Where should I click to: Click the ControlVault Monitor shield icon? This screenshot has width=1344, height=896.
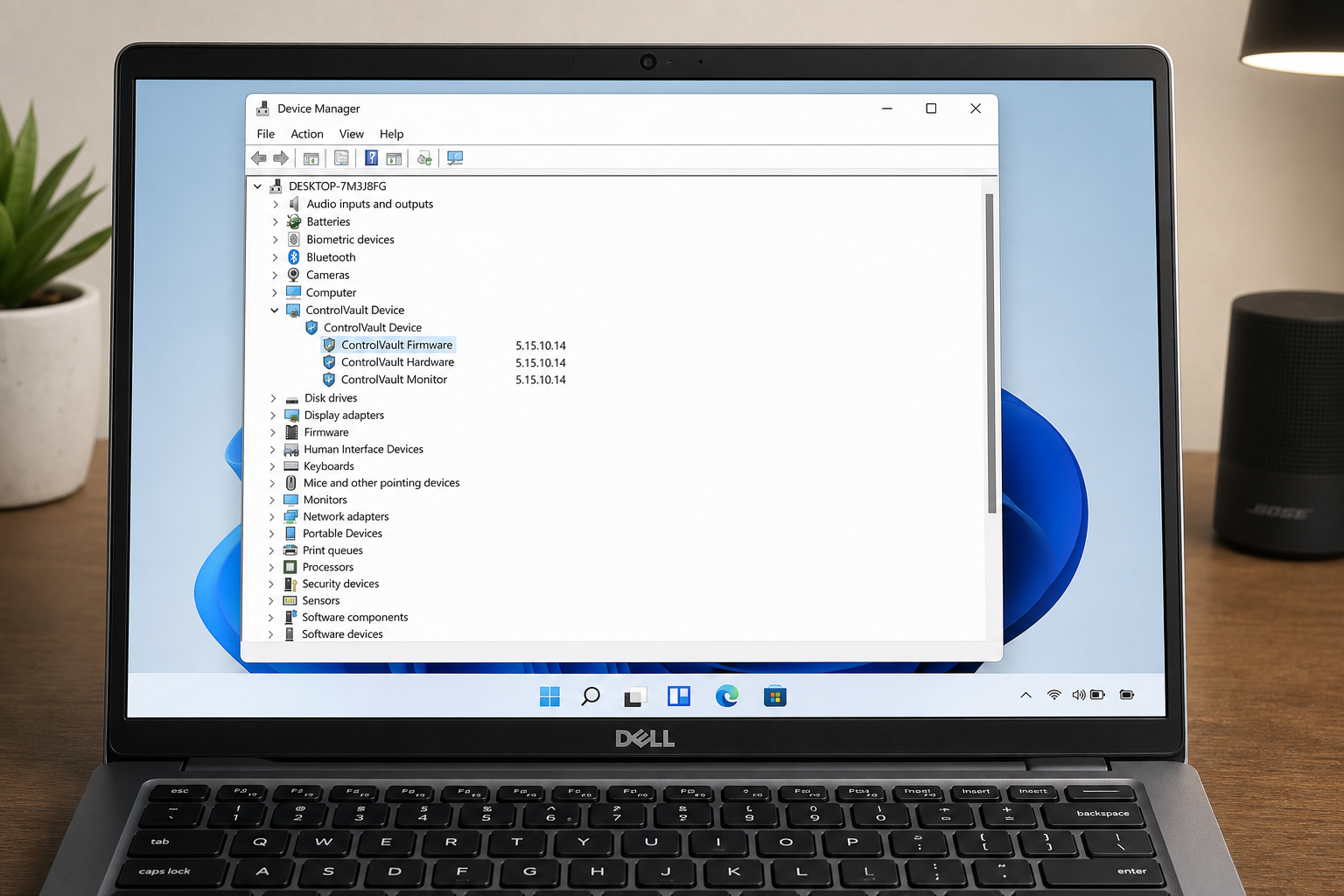pyautogui.click(x=329, y=380)
